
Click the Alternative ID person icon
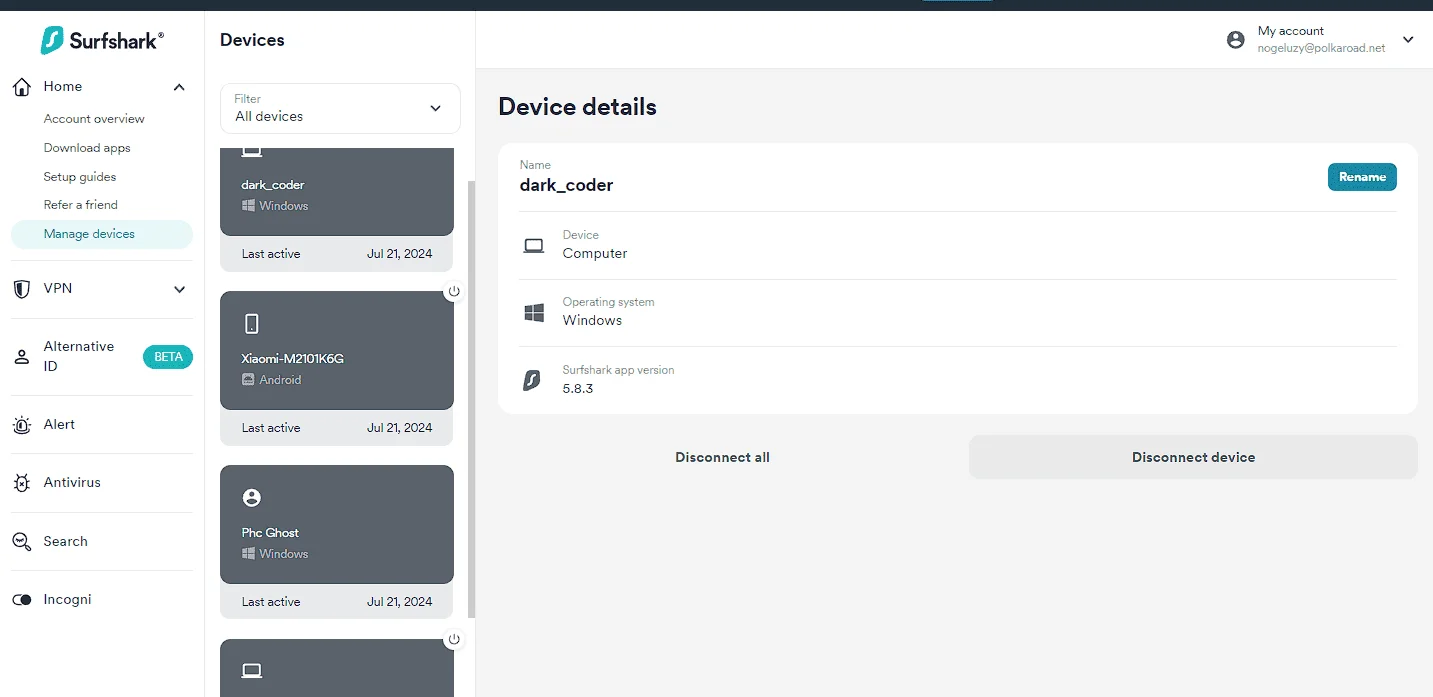pyautogui.click(x=21, y=357)
